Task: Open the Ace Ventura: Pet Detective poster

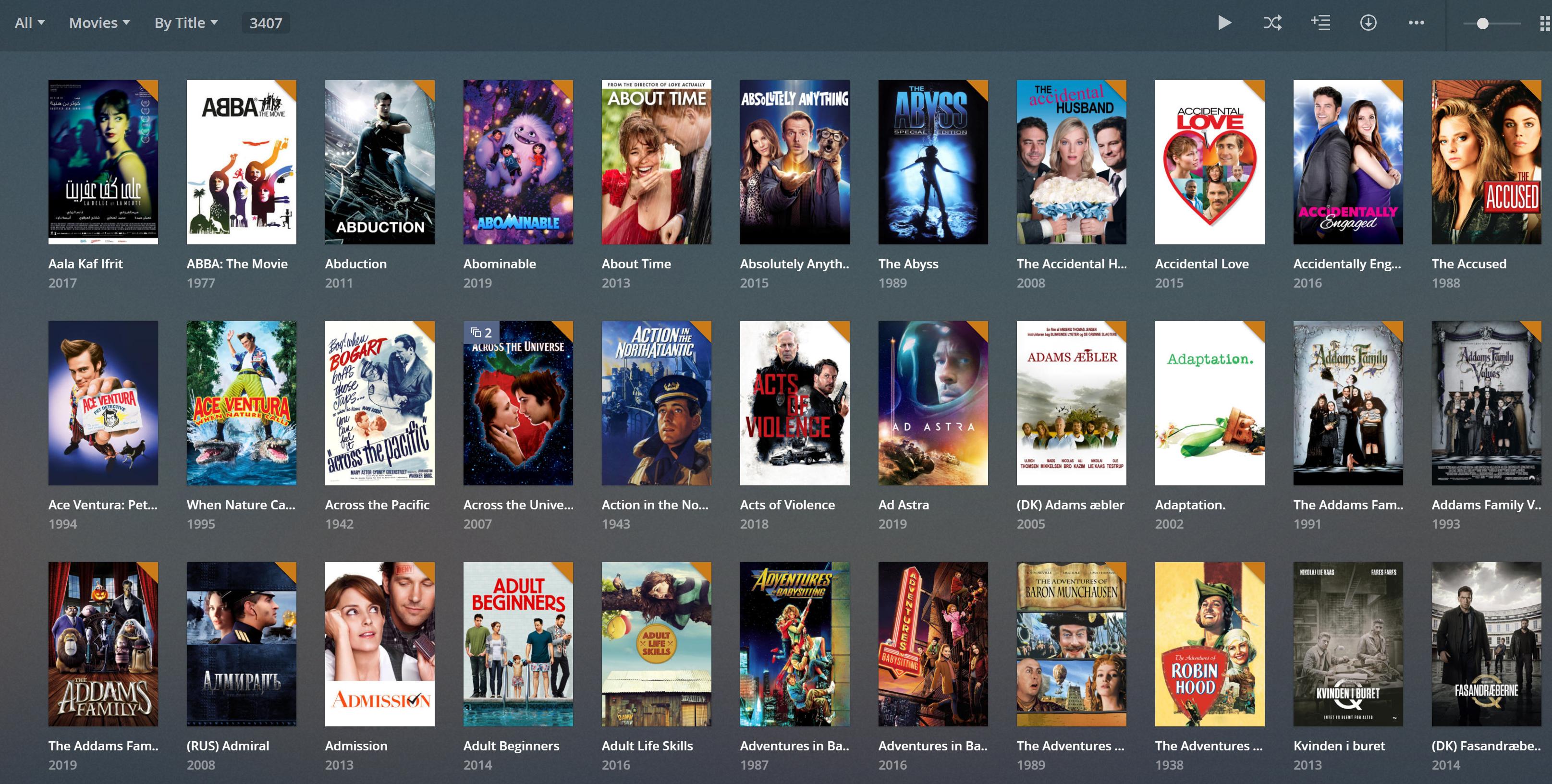Action: tap(103, 403)
